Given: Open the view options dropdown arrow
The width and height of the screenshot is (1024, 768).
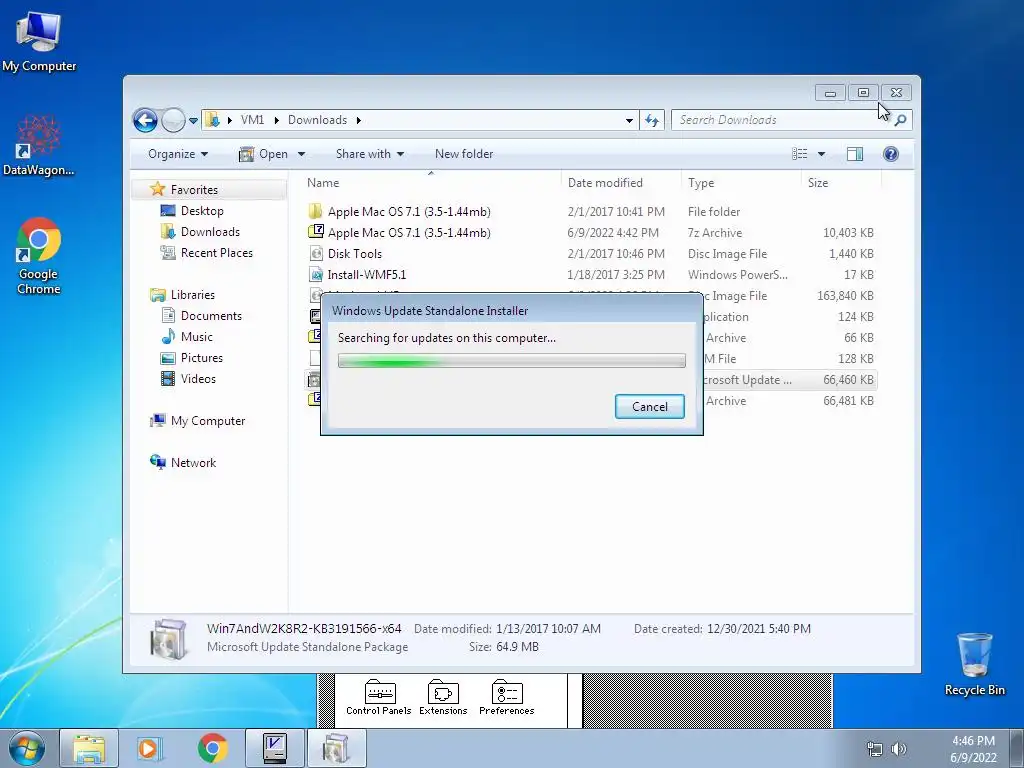Looking at the screenshot, I should 821,154.
